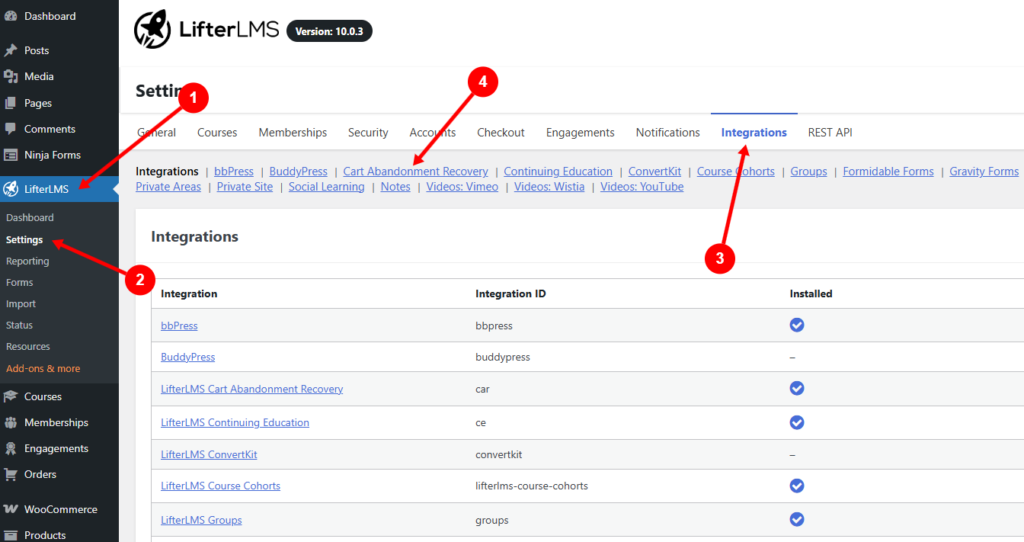Open the Videos: Wistia link
Image resolution: width=1024 pixels, height=542 pixels.
pyautogui.click(x=549, y=187)
